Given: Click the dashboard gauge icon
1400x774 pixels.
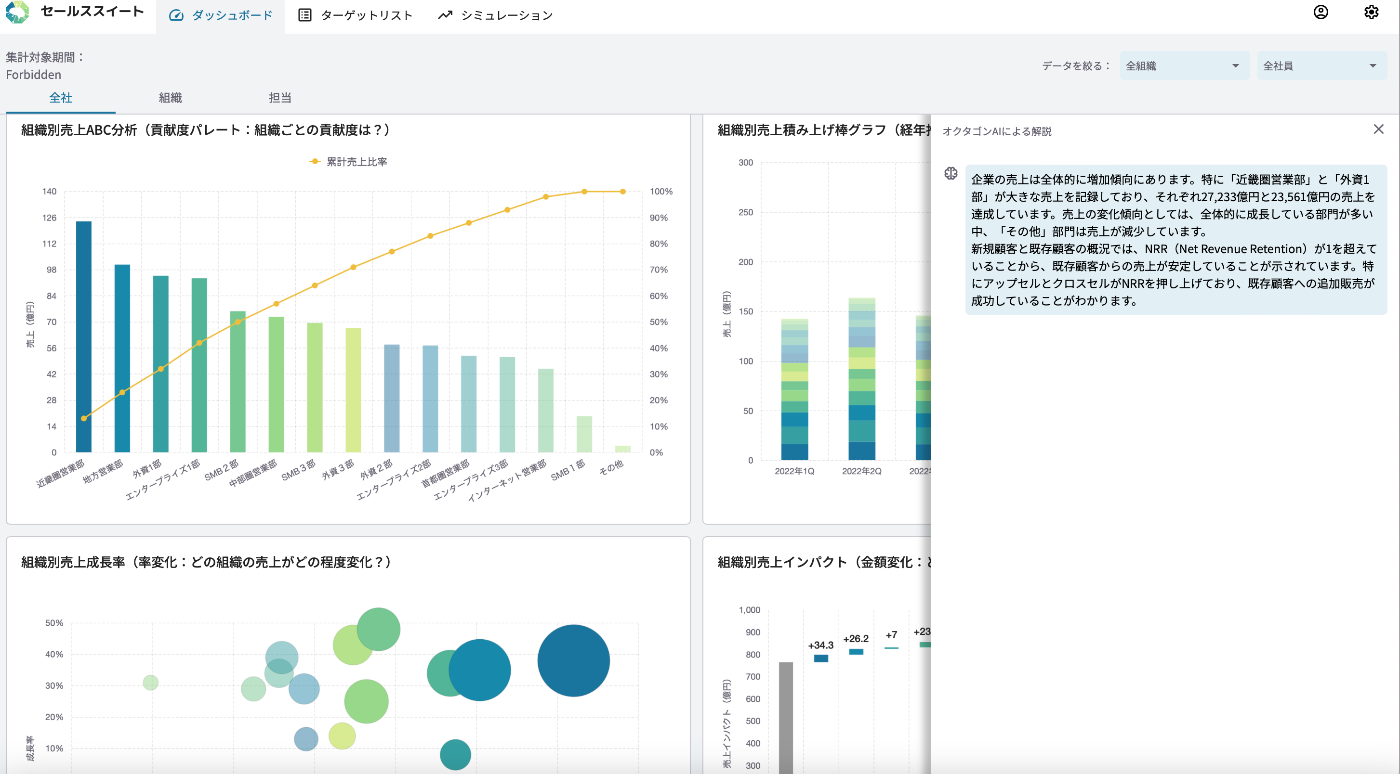Looking at the screenshot, I should [177, 16].
